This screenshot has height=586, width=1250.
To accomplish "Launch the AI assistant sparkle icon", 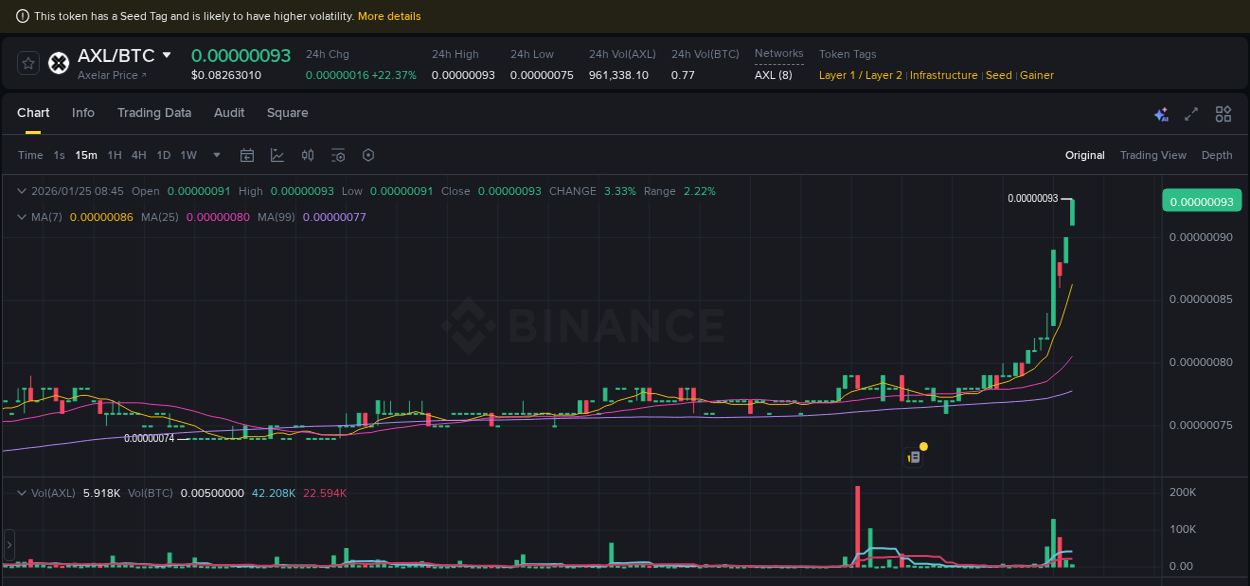I will tap(1161, 114).
